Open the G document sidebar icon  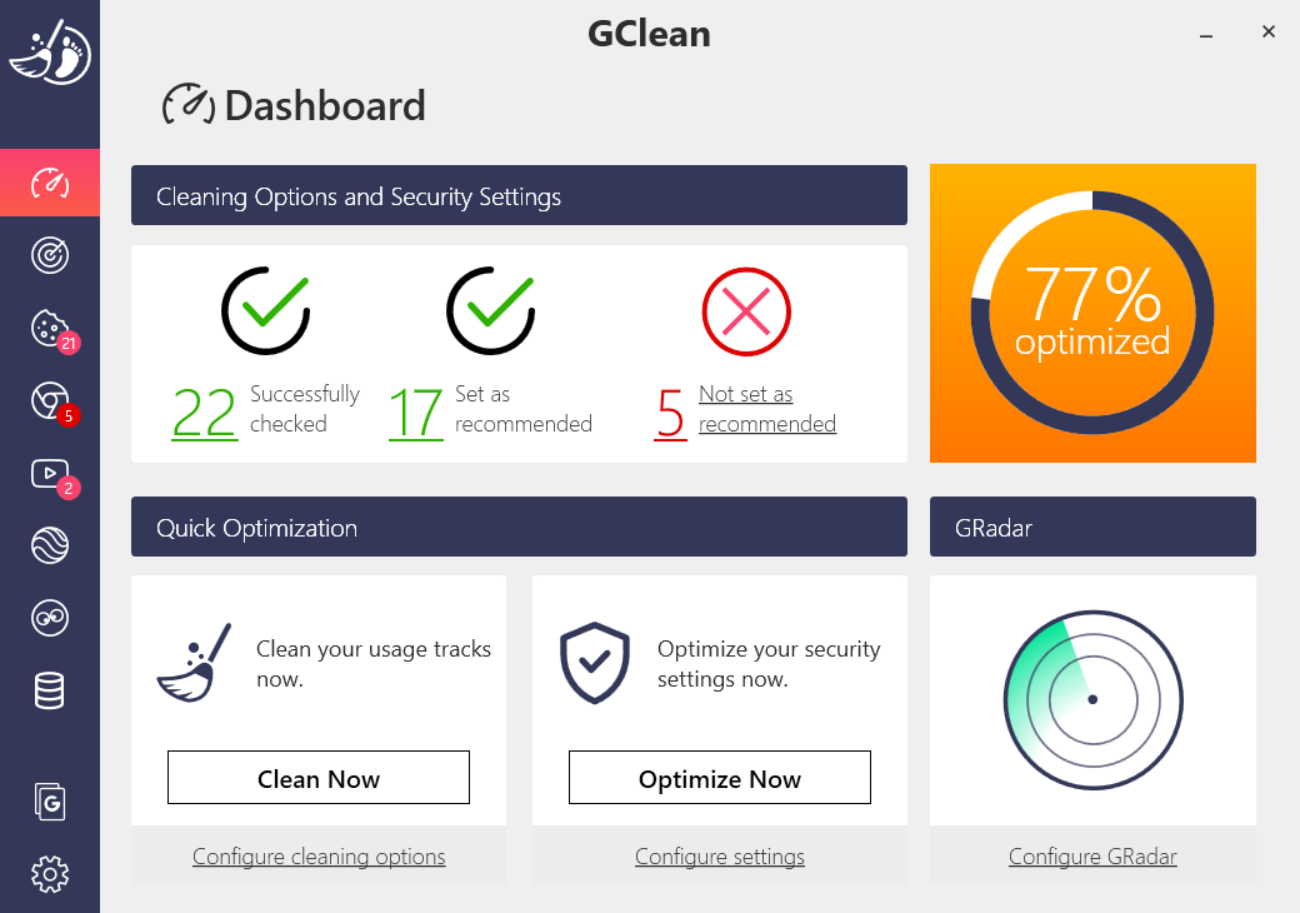click(x=50, y=802)
